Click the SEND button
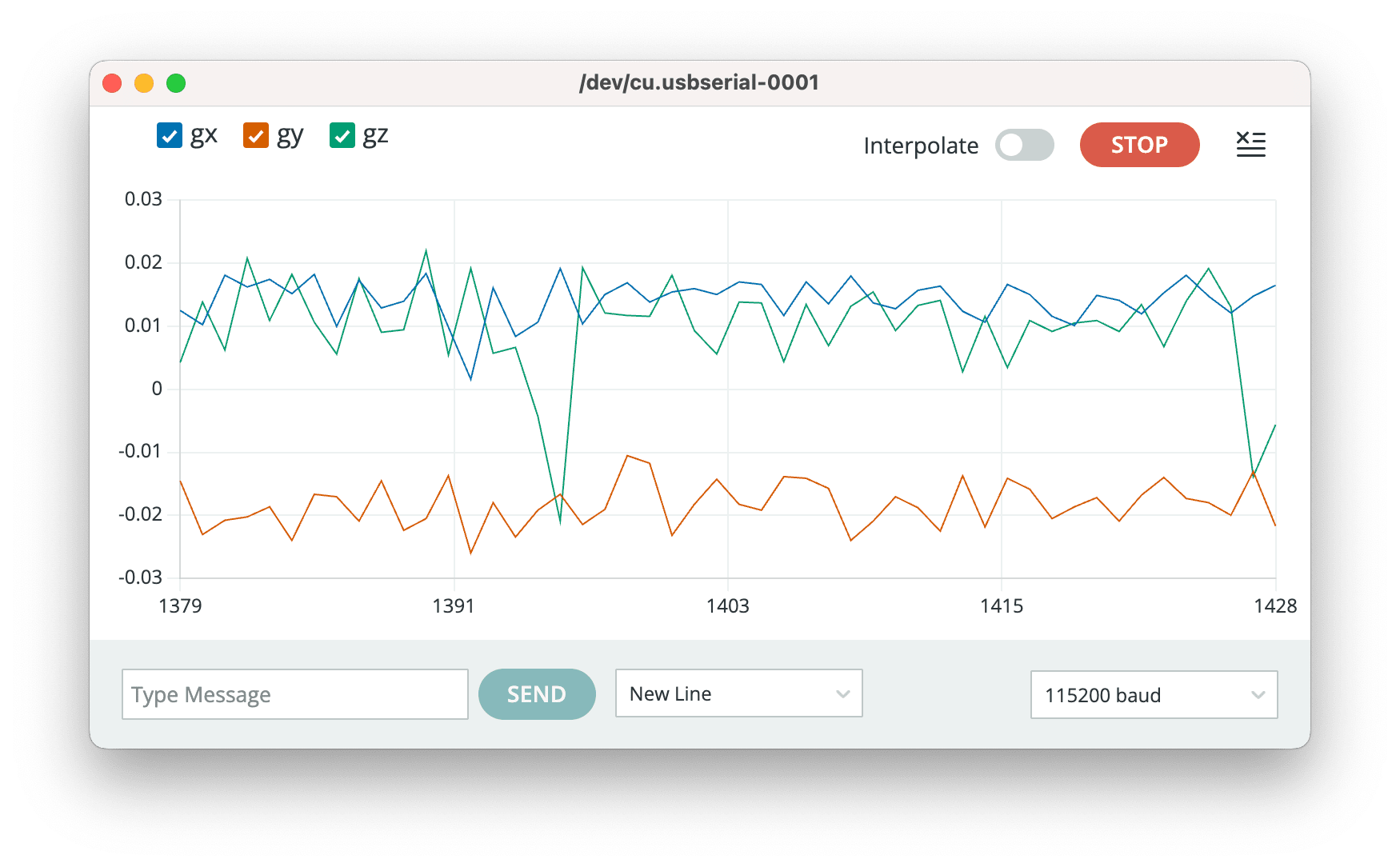This screenshot has width=1400, height=867. pos(537,694)
